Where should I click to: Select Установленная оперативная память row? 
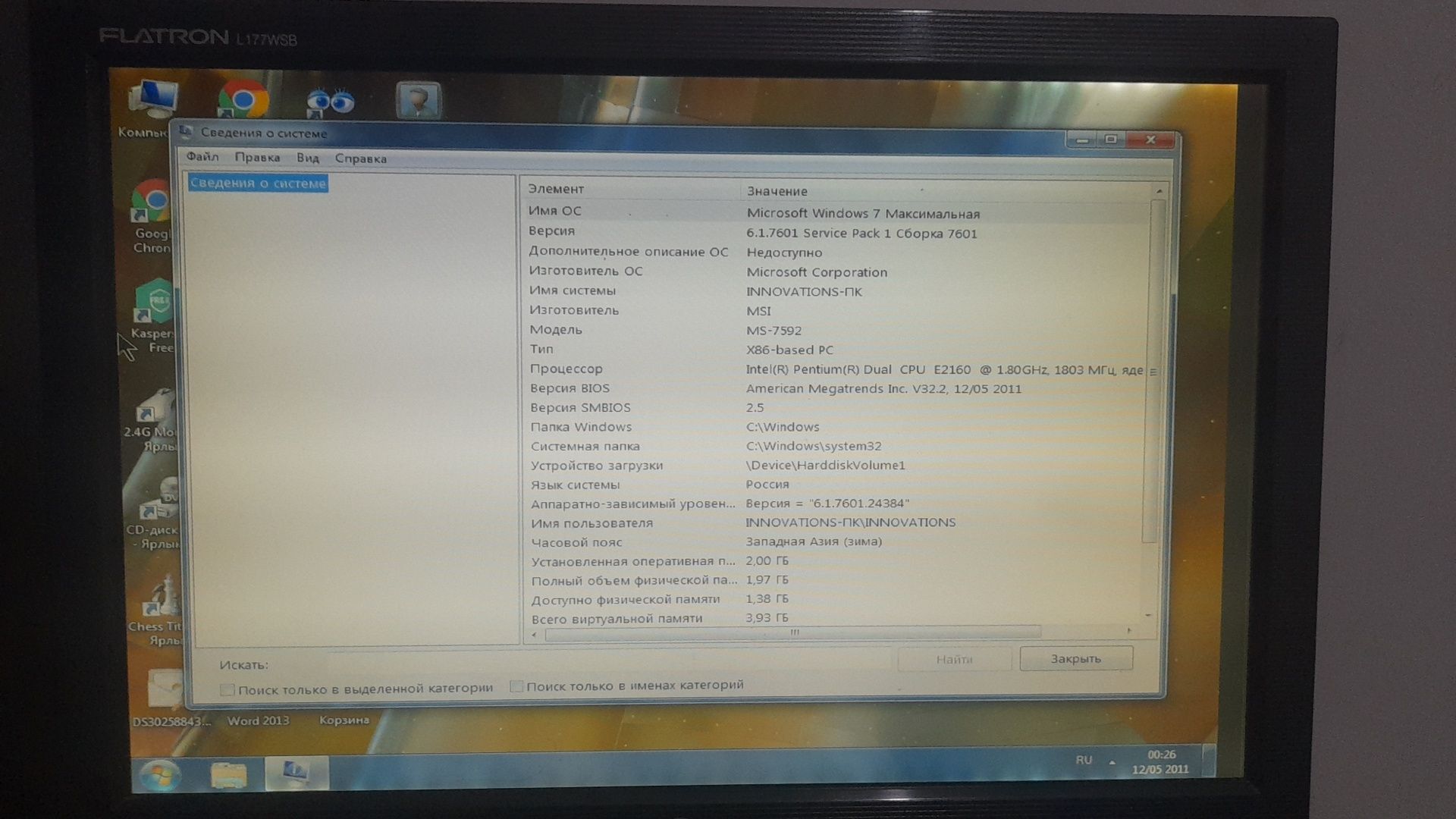[x=834, y=561]
